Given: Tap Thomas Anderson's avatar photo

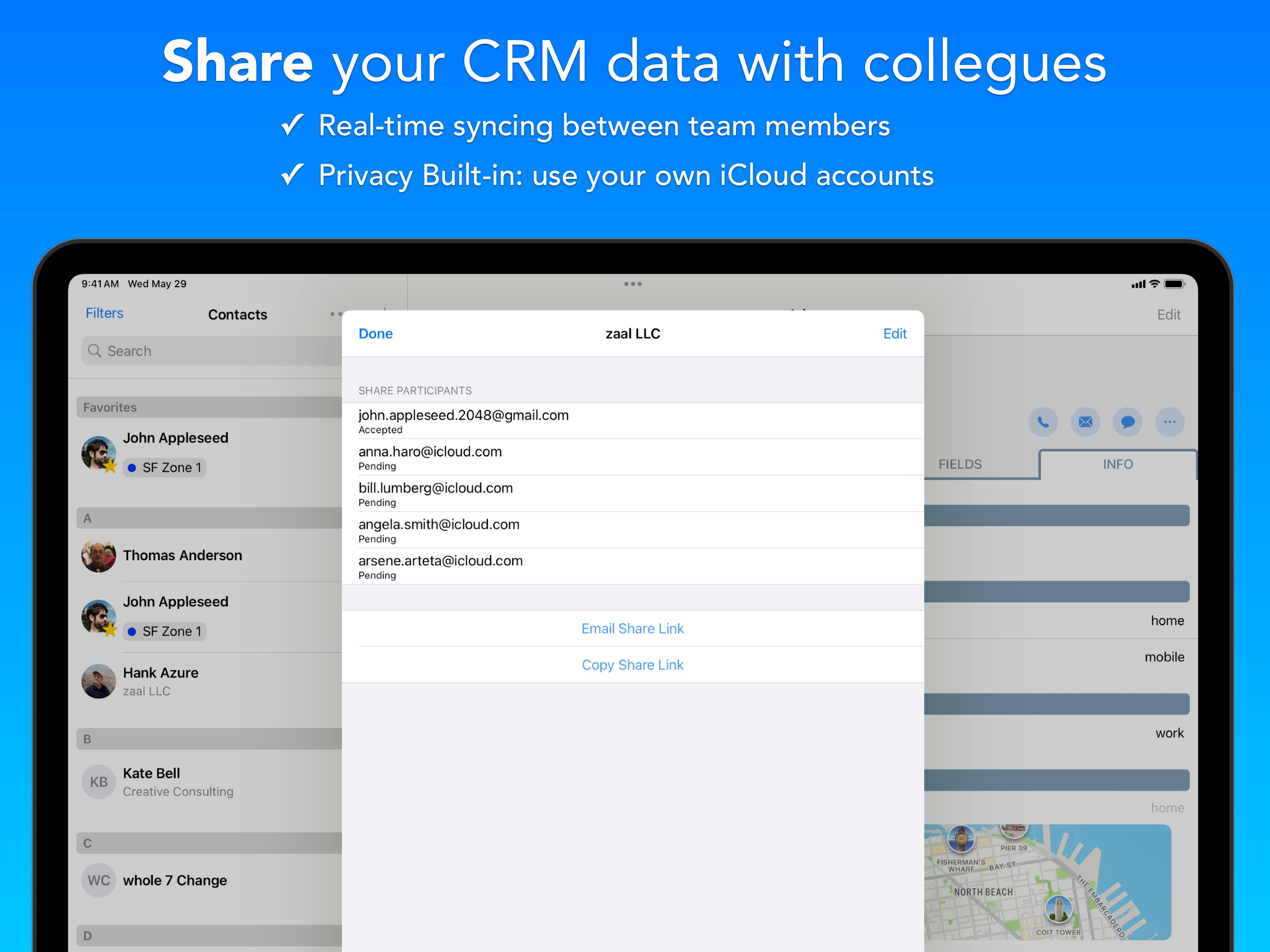Looking at the screenshot, I should (99, 555).
